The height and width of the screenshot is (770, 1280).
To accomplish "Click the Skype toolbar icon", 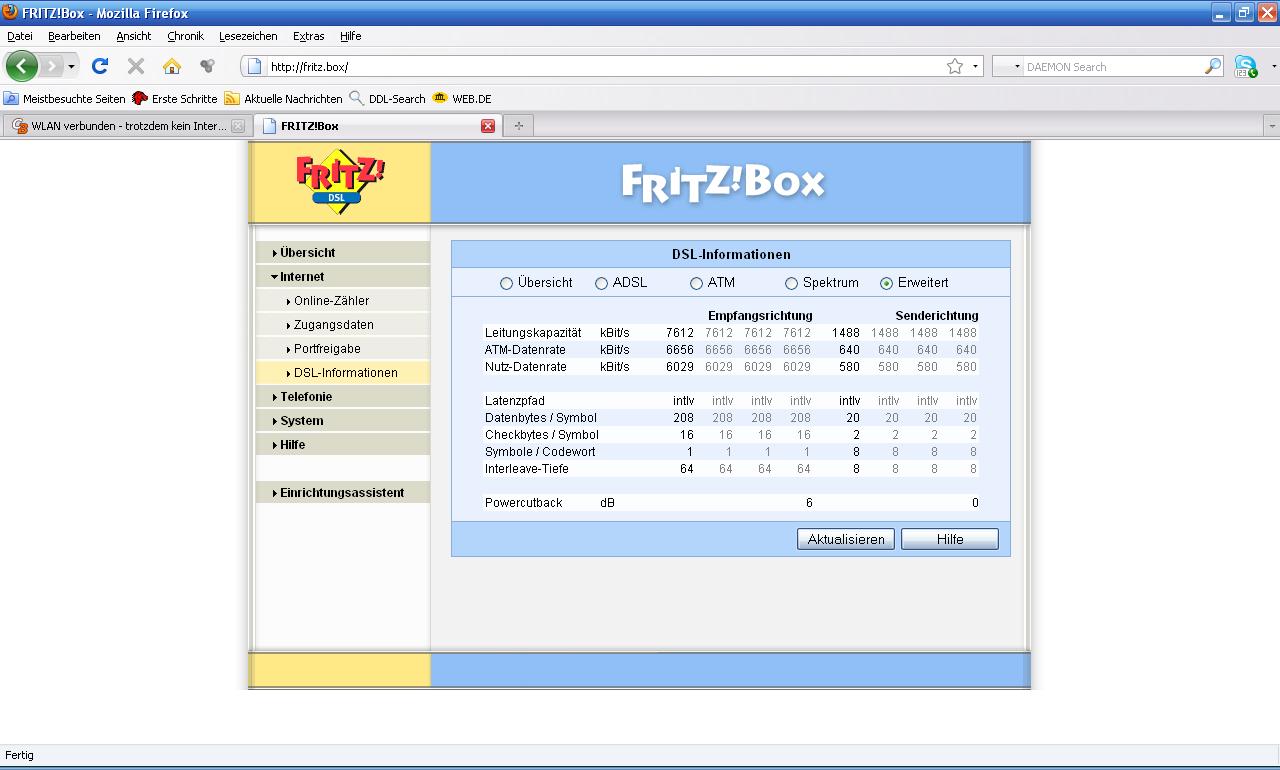I will click(1245, 66).
